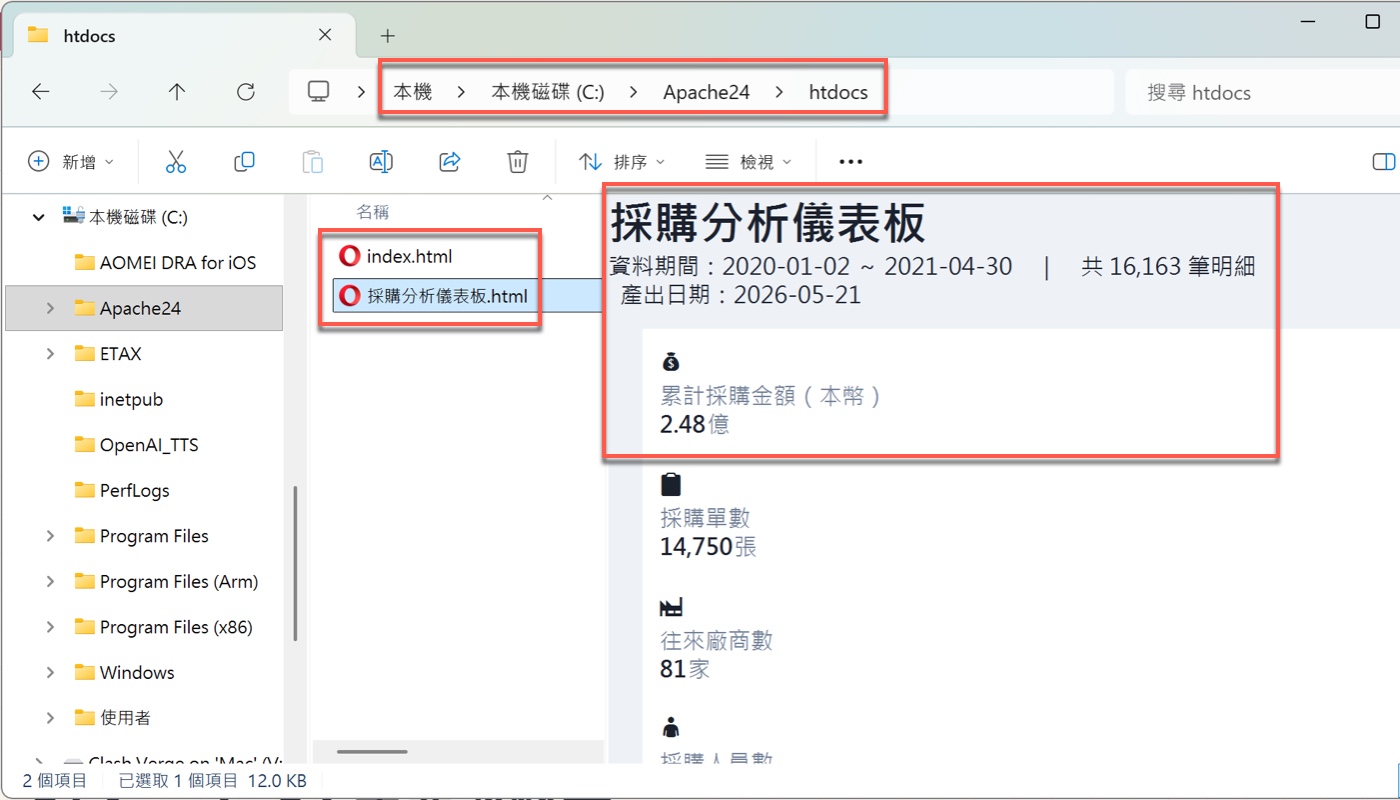
Task: Click the This PC monitor icon in address bar
Action: pos(318,92)
